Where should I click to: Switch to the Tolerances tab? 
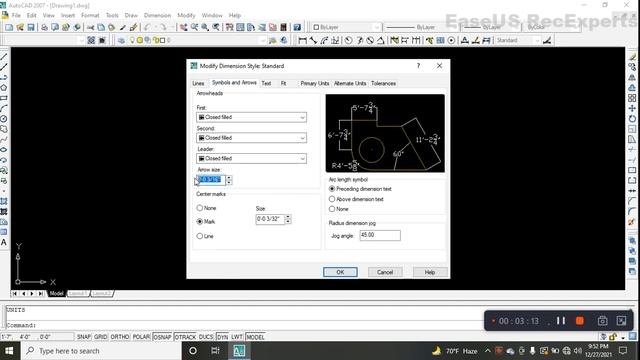pos(383,83)
